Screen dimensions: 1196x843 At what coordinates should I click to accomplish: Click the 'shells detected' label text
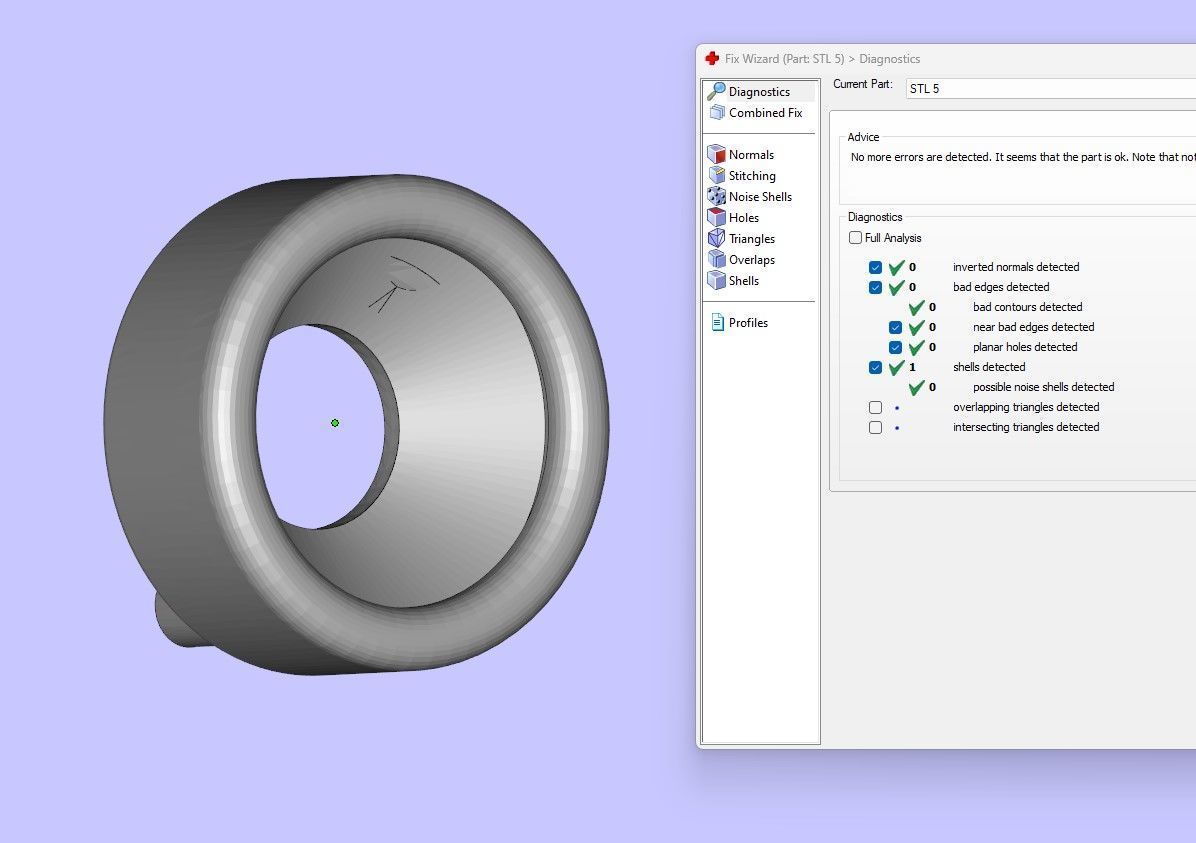point(989,367)
